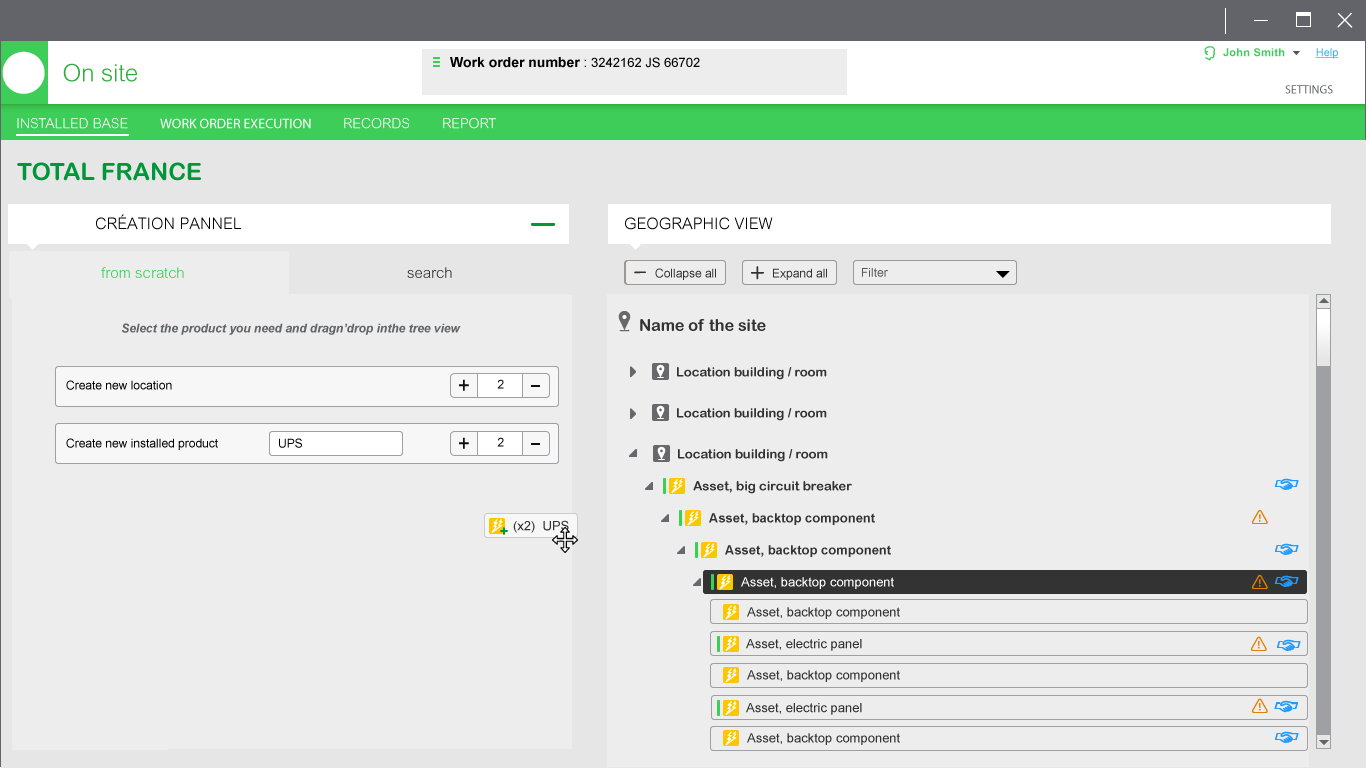This screenshot has width=1366, height=768.
Task: Click the yellow lightning icon of big circuit breaker
Action: (x=677, y=486)
